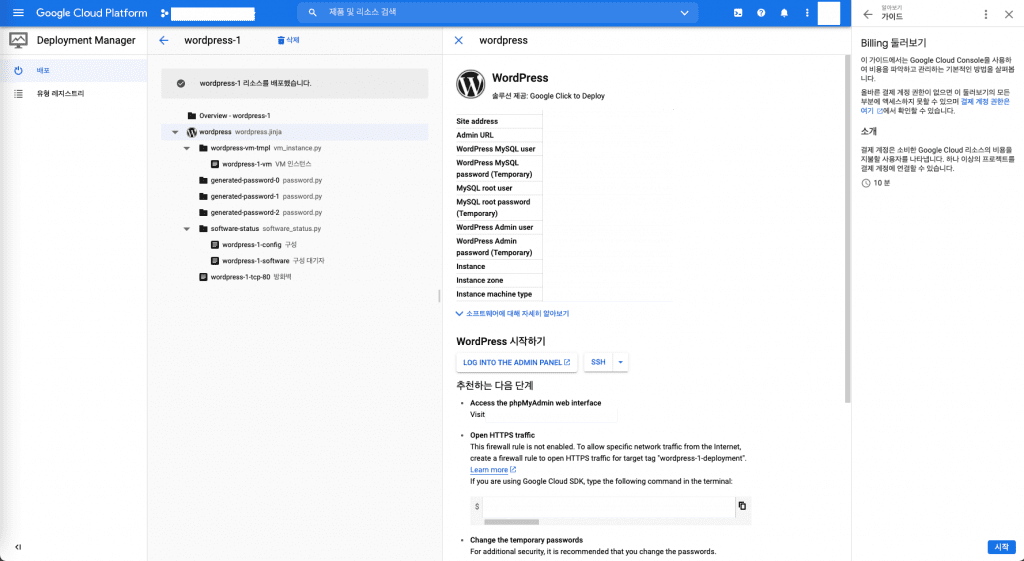1024x561 pixels.
Task: Click the Deployment Manager product icon
Action: [x=18, y=40]
